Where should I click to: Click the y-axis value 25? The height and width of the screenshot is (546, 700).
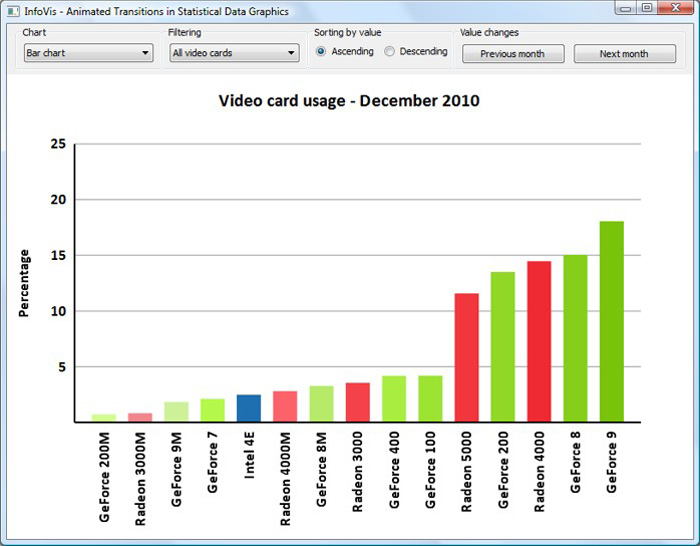click(x=58, y=144)
